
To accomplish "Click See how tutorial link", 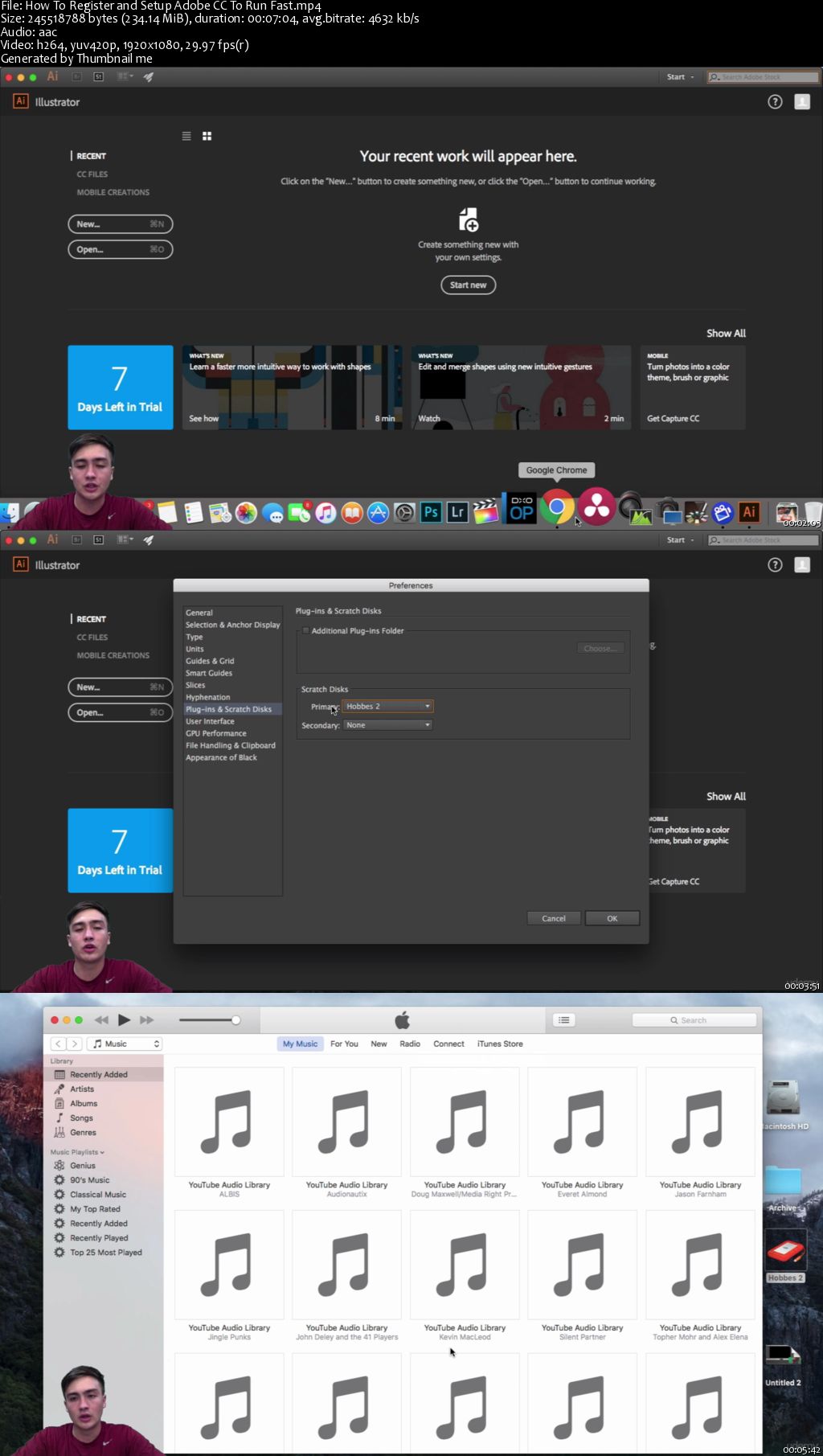I will [203, 418].
